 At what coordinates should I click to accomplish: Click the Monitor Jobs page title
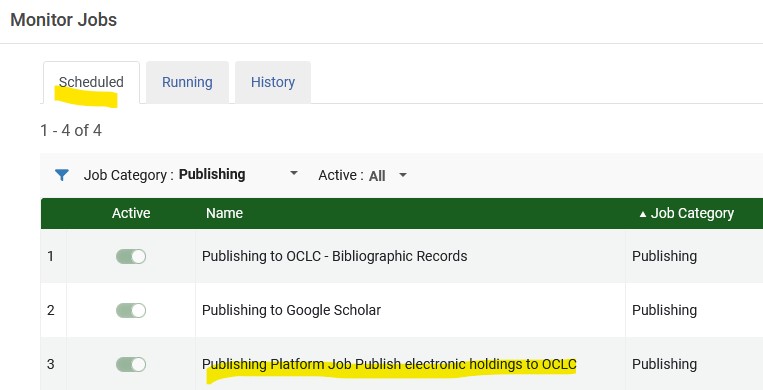(64, 20)
